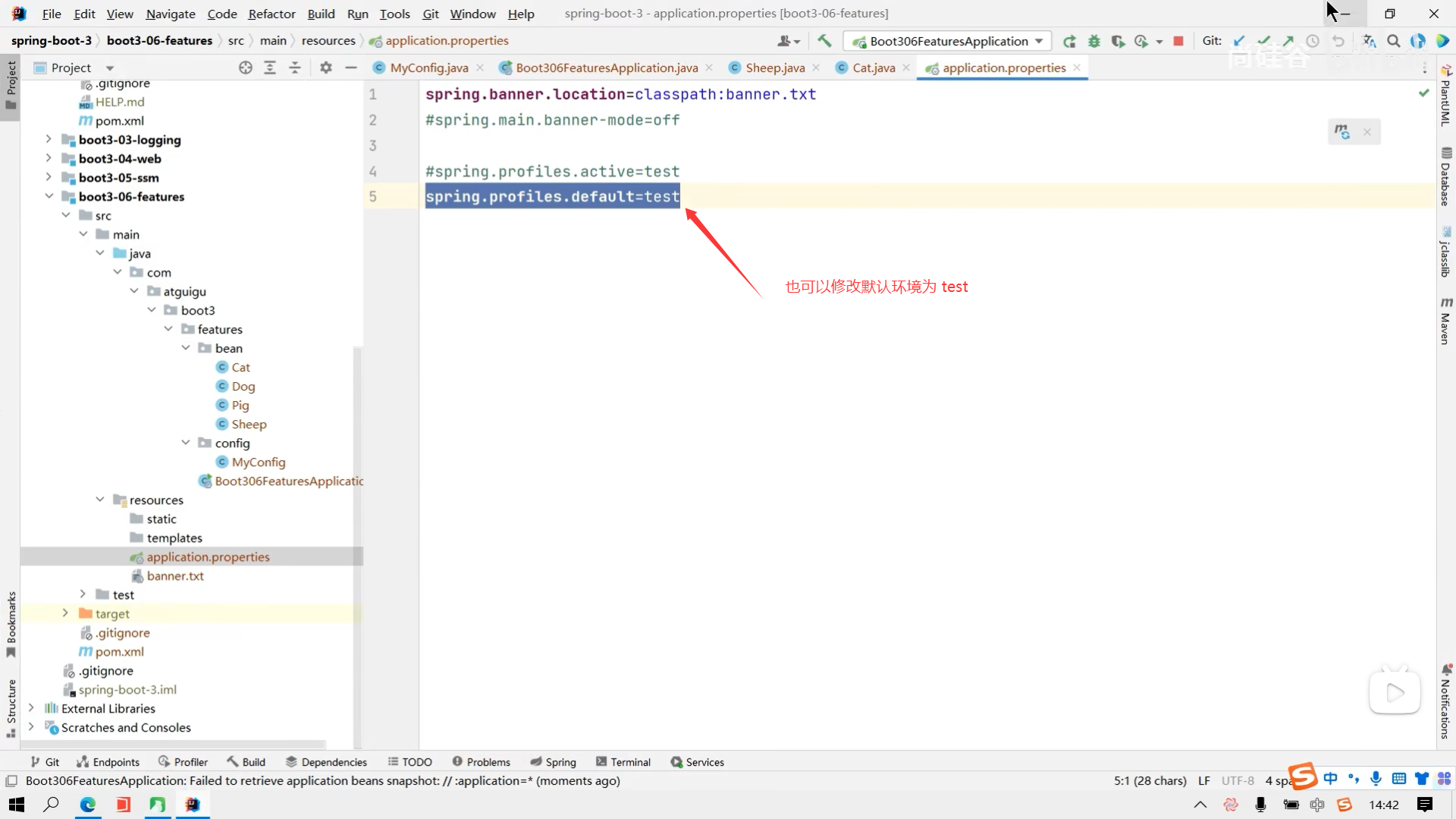Rerun Boot306FeaturesApplication with the green rerun icon
1456x819 pixels.
(x=1069, y=41)
